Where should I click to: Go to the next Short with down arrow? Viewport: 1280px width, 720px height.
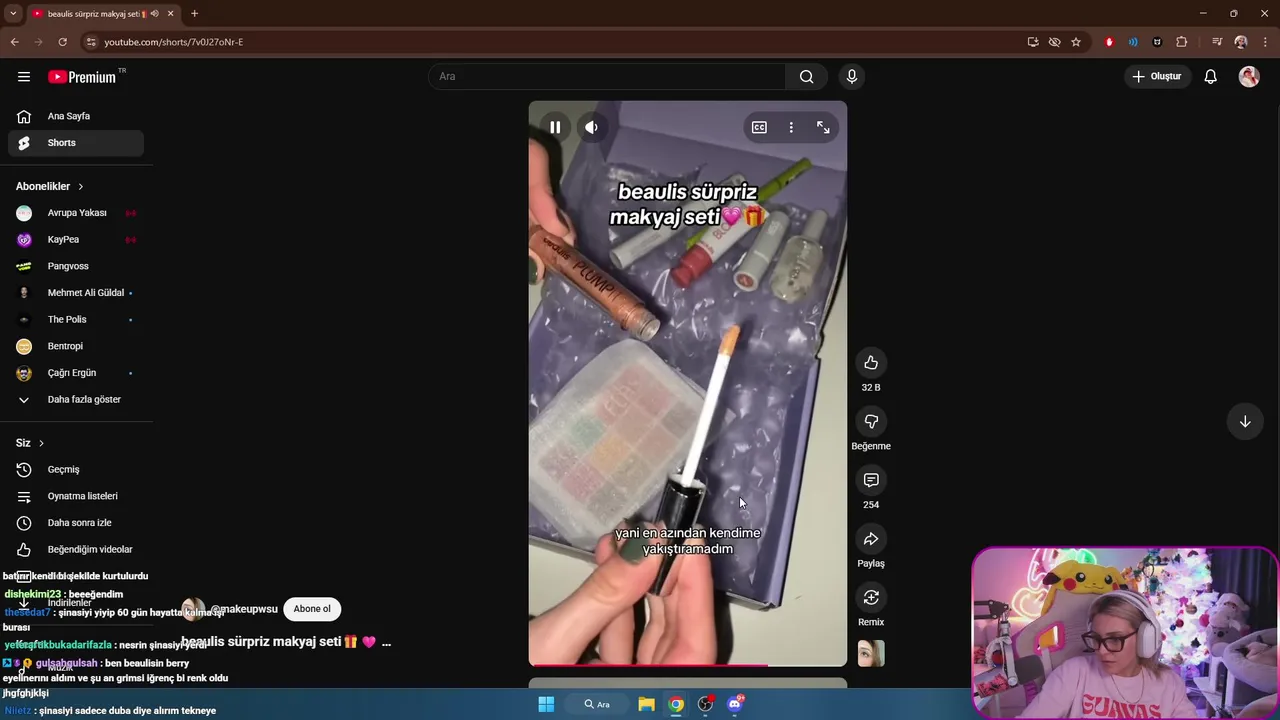[1245, 422]
